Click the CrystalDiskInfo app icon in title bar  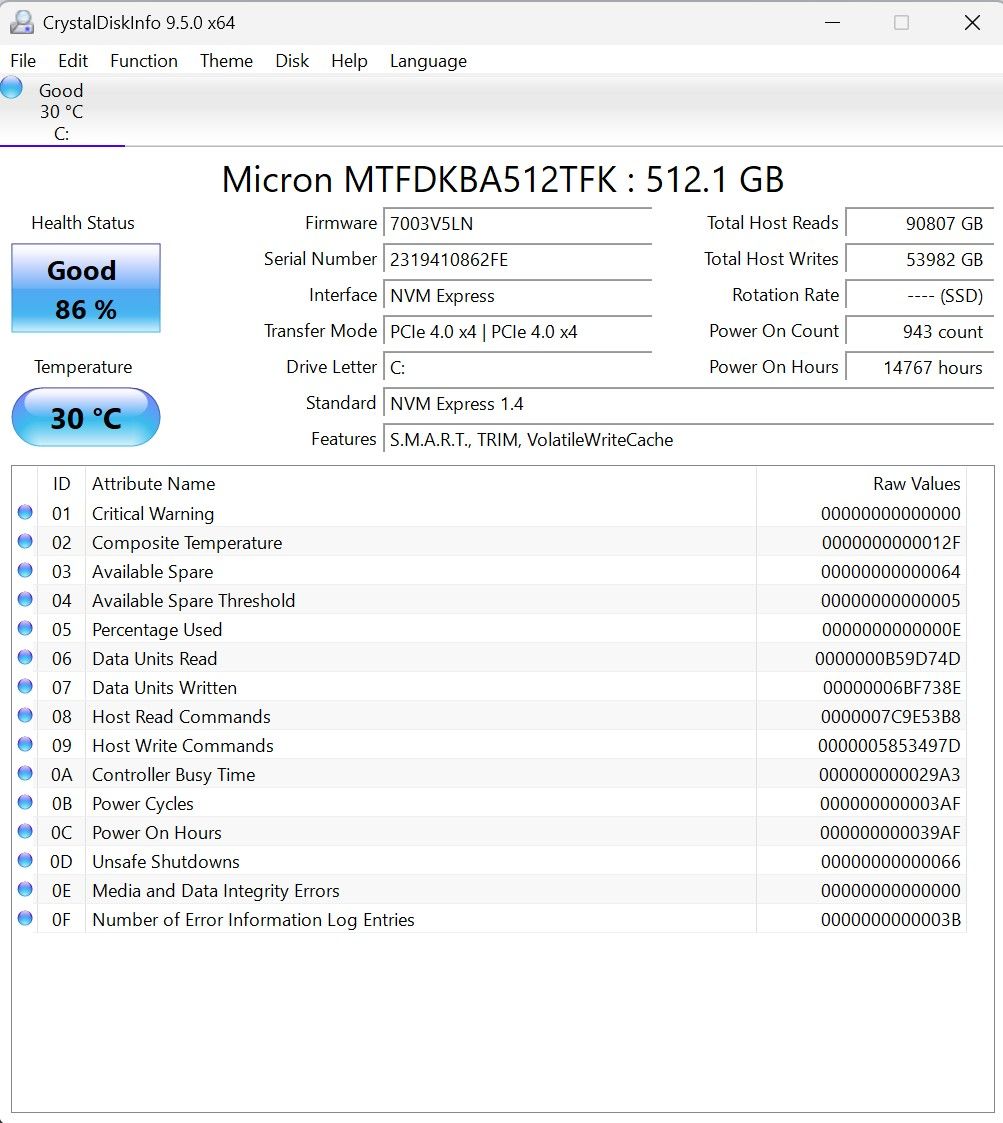pos(22,23)
